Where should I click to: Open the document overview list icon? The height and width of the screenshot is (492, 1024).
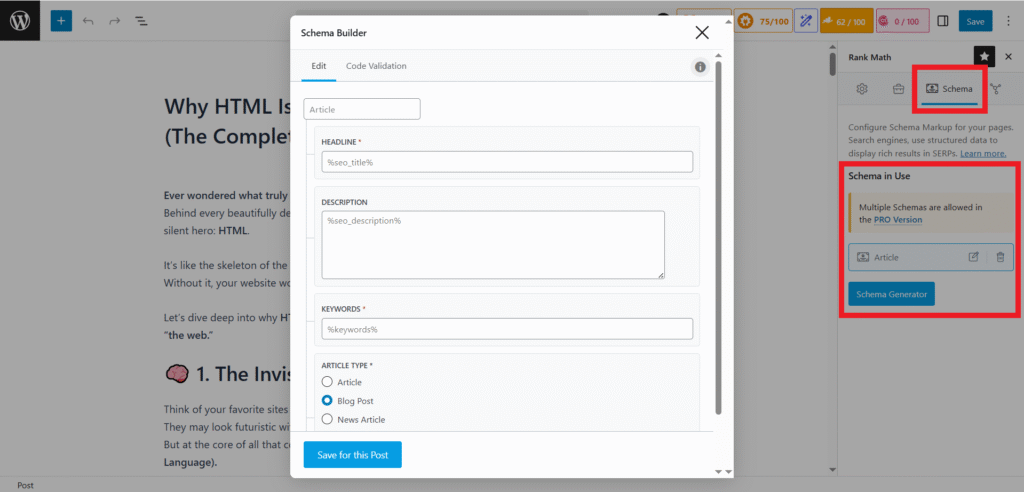point(140,20)
